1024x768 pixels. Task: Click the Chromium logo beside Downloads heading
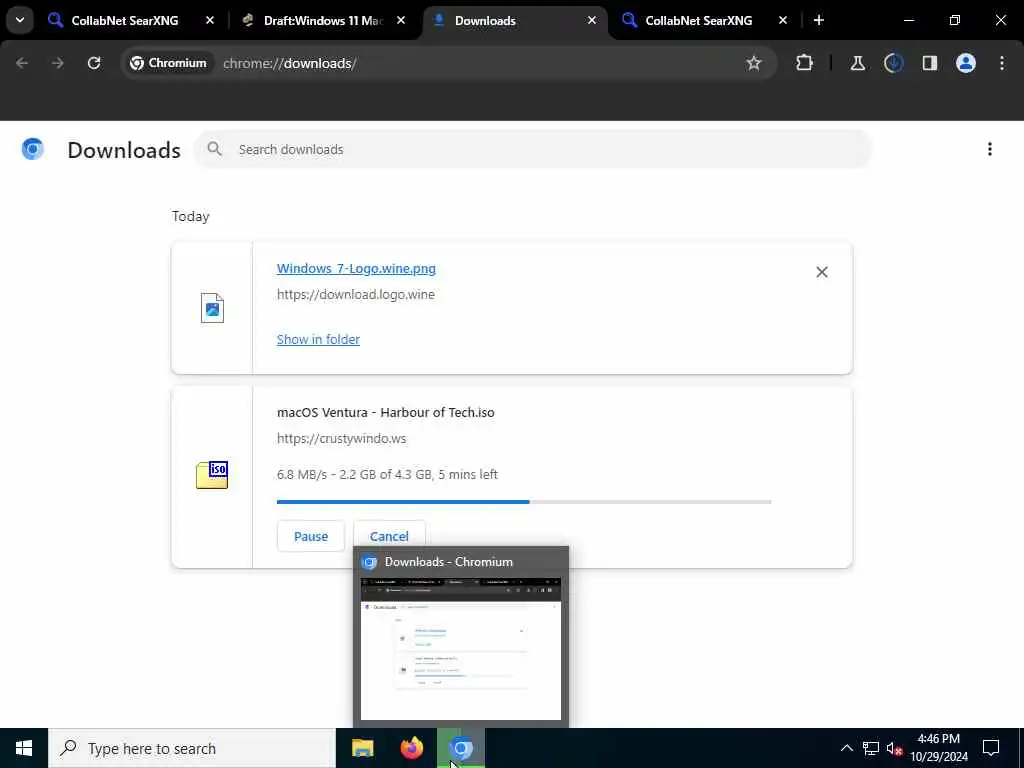[x=33, y=150]
